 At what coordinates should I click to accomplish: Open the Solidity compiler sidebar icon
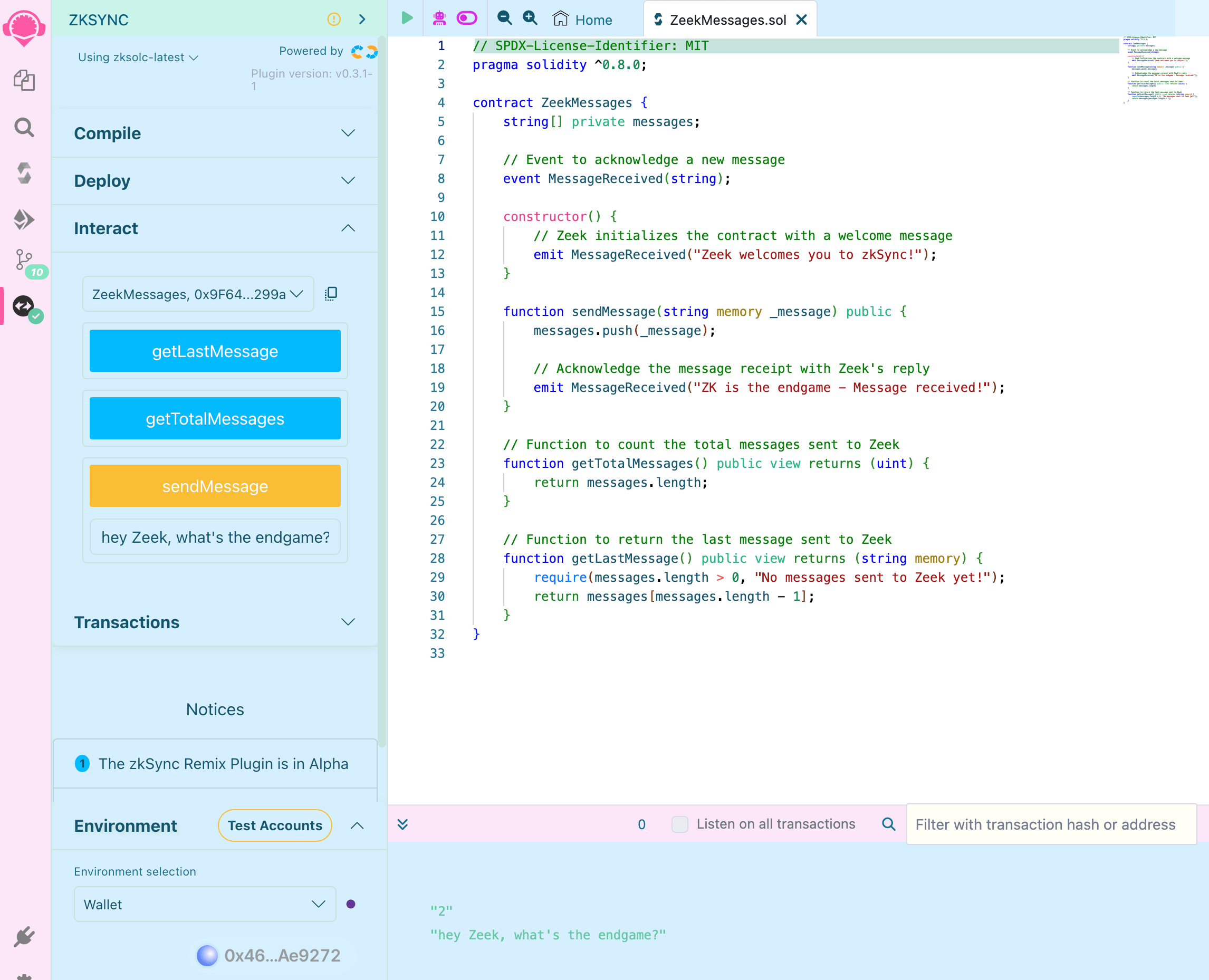pos(24,174)
